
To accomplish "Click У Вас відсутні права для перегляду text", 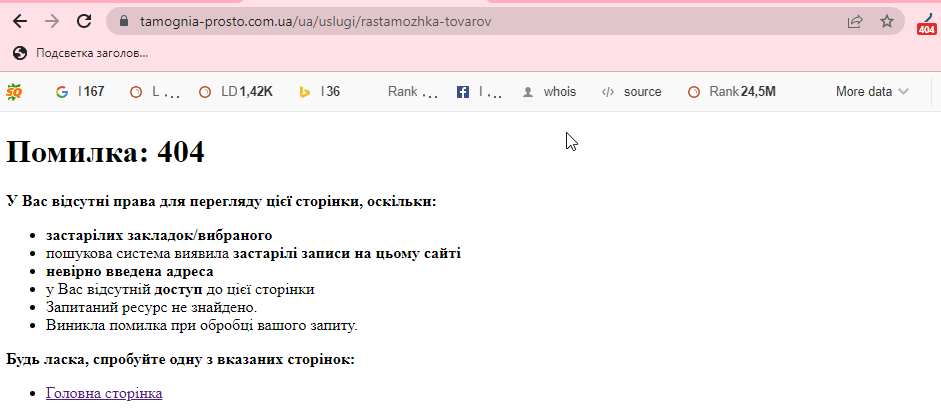I will point(221,202).
